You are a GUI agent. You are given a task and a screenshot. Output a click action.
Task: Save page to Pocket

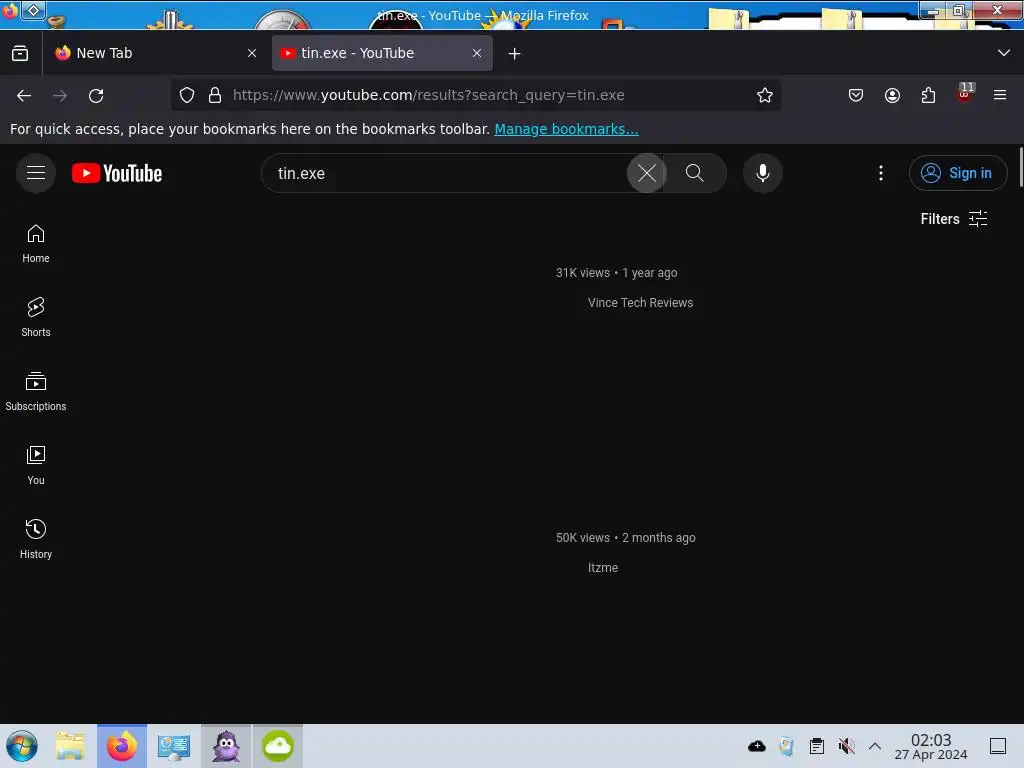[x=856, y=95]
